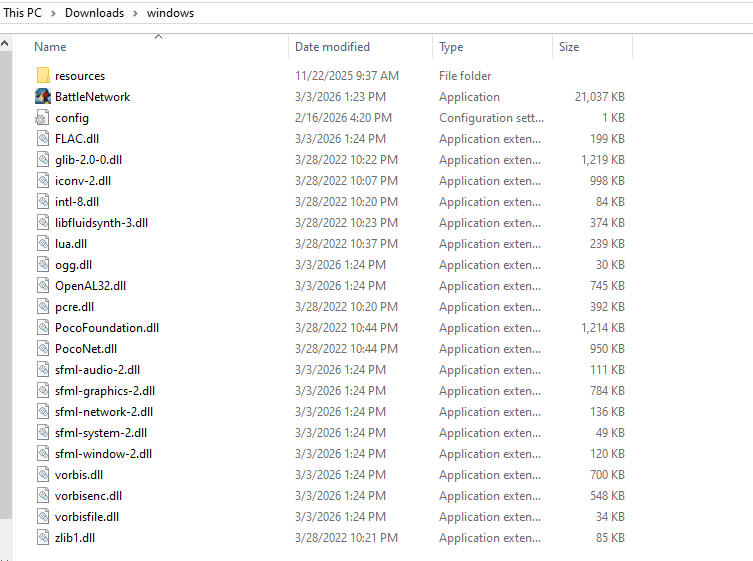The width and height of the screenshot is (753, 561).
Task: Click the date 11/22/2025 9:37 AM
Action: [x=347, y=75]
